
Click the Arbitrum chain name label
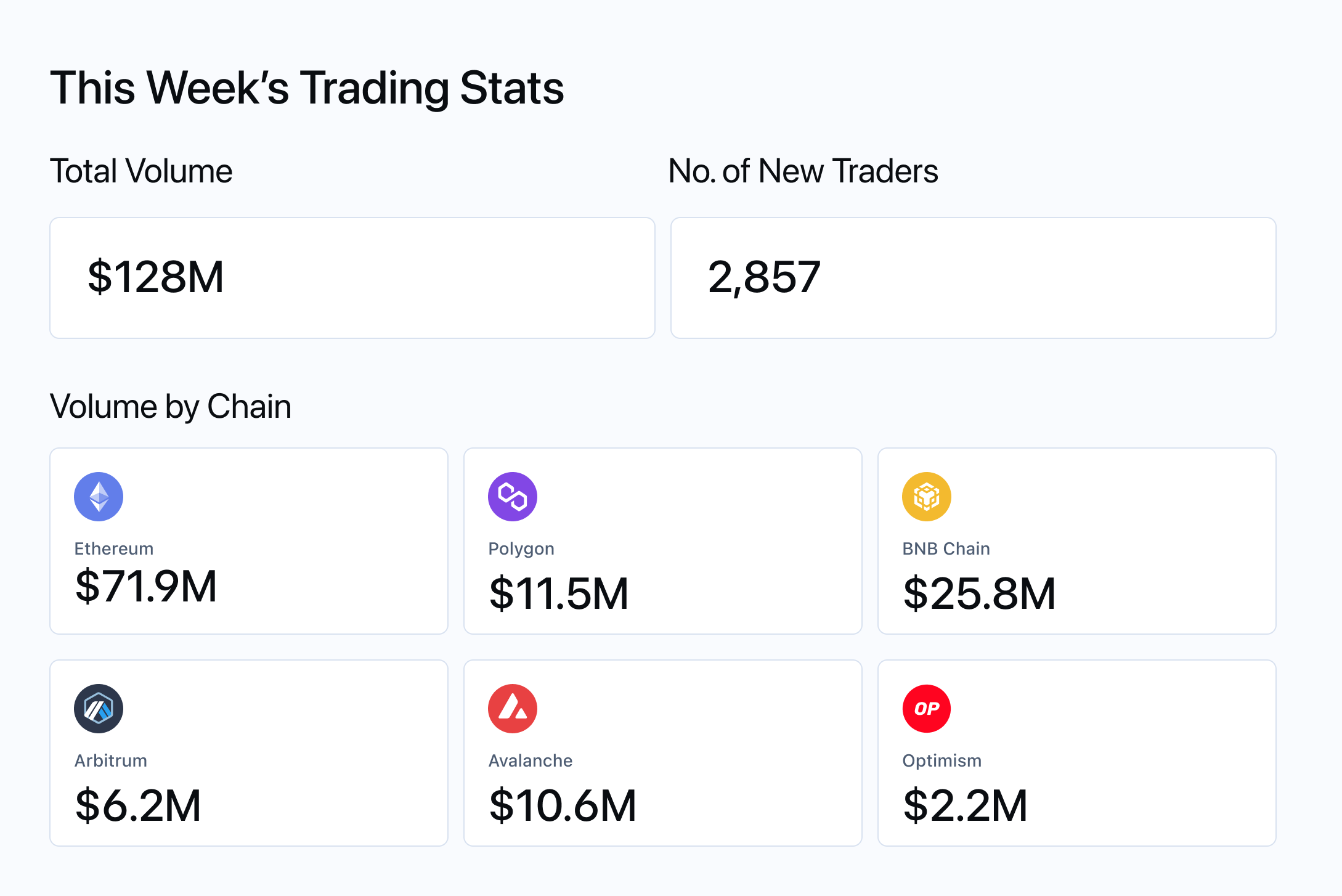111,760
